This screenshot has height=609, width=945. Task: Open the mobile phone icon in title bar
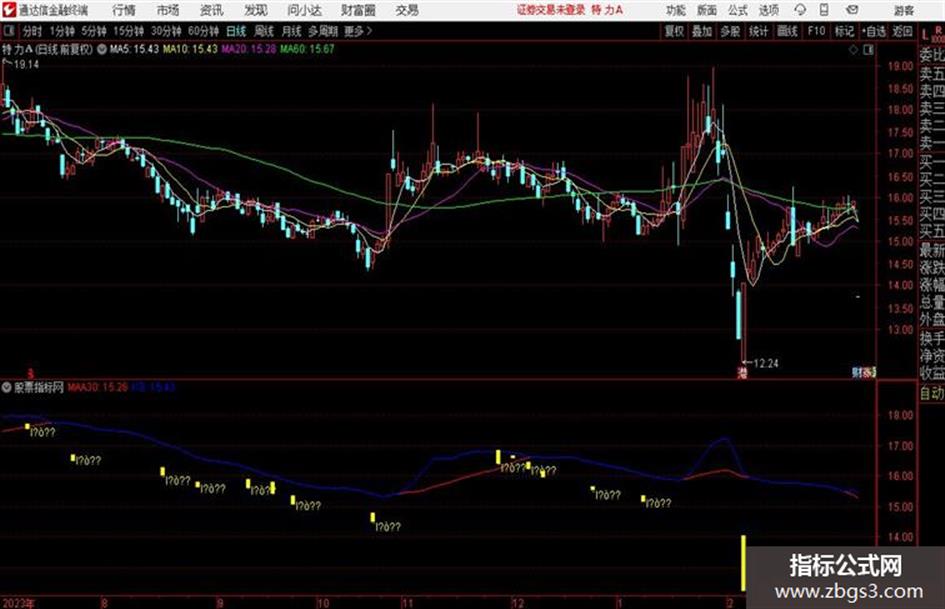(x=824, y=10)
